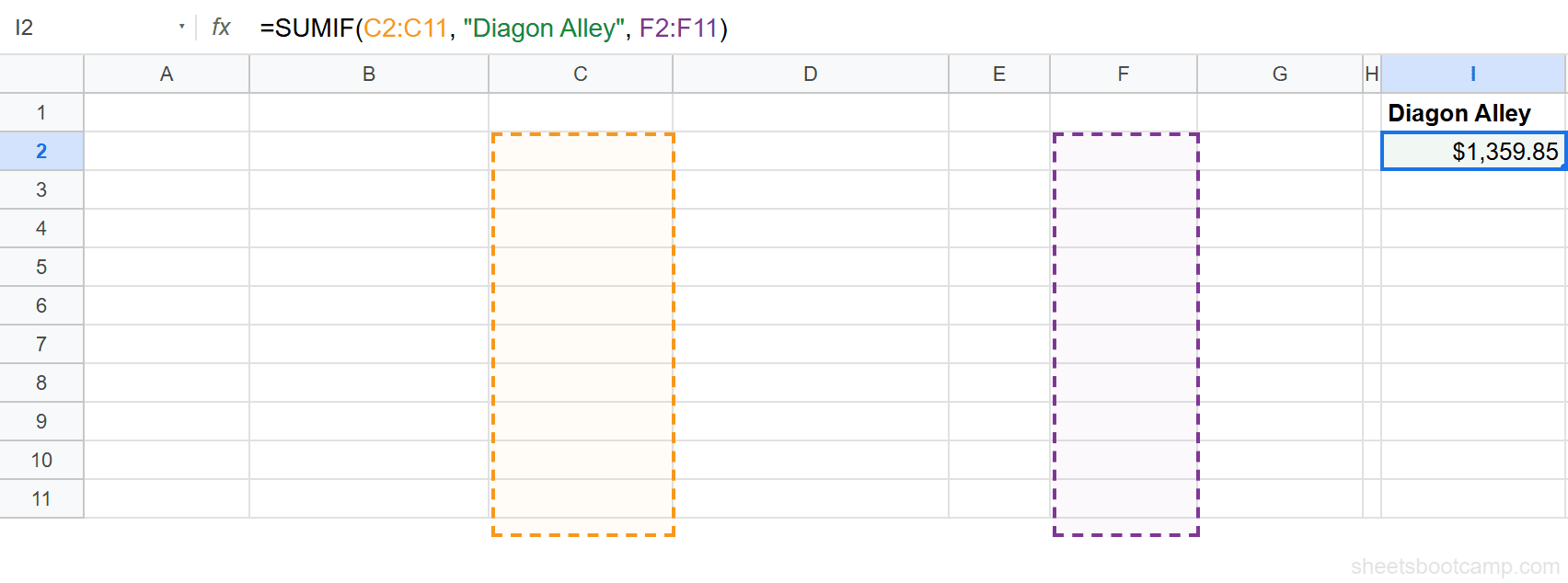This screenshot has width=1568, height=583.
Task: Select row header 2
Action: 41,150
